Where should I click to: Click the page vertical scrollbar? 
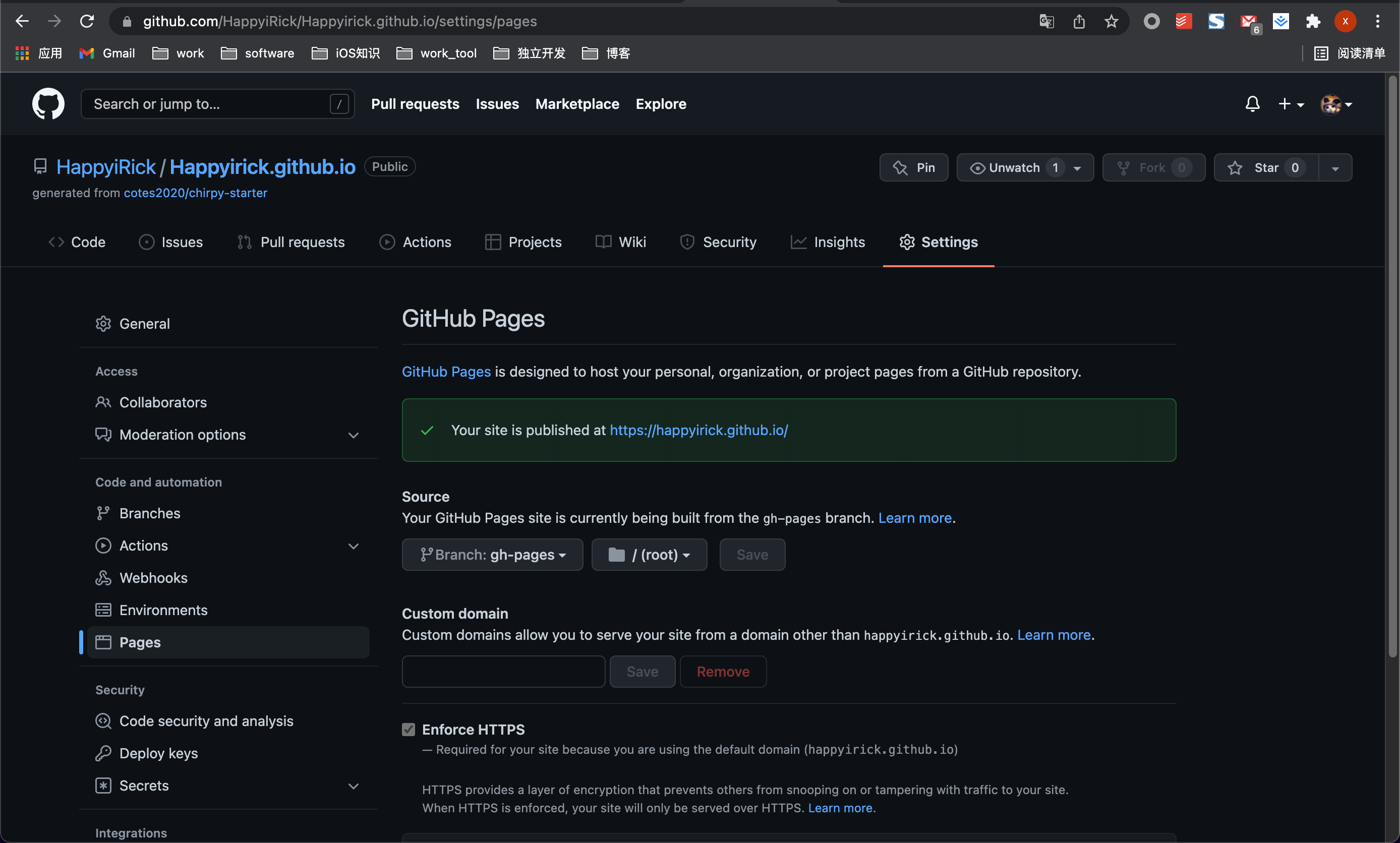(x=1392, y=369)
